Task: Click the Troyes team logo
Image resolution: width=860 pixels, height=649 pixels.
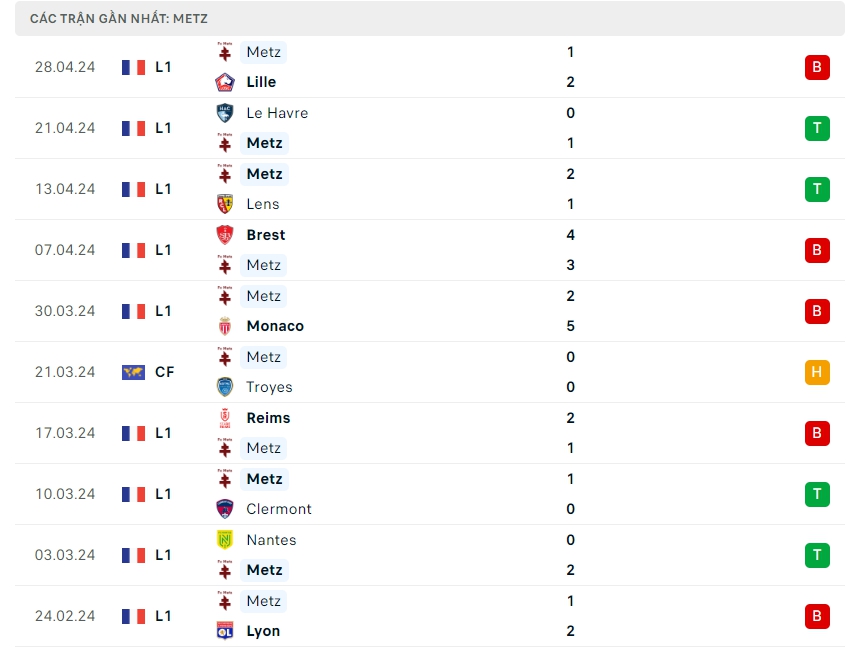Action: click(225, 387)
